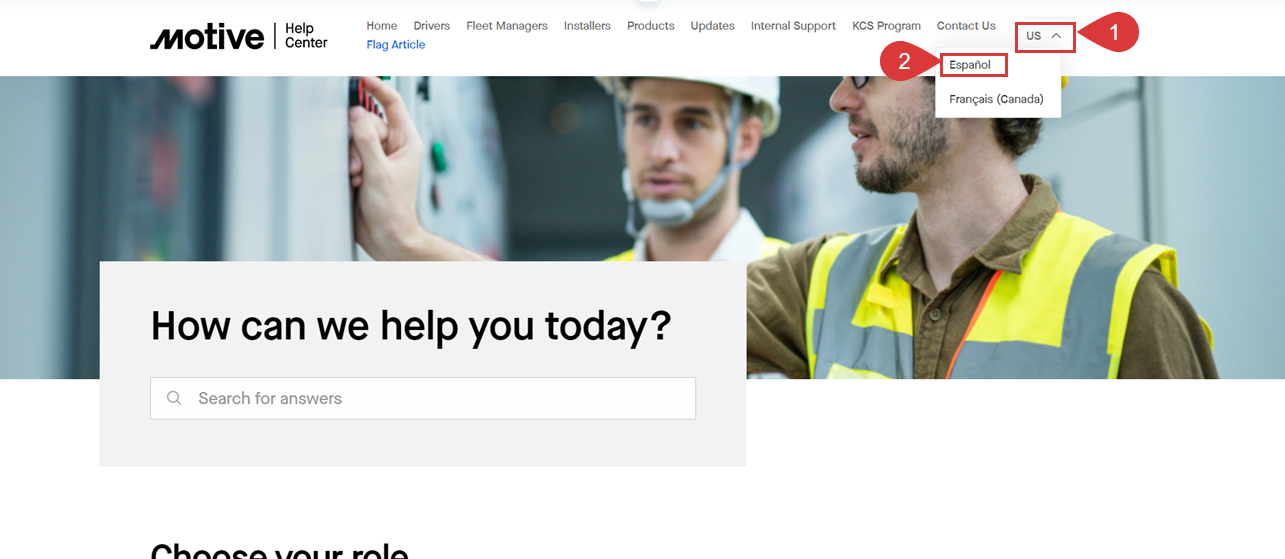
Task: Open Fleet Managers navigation item
Action: pos(507,26)
